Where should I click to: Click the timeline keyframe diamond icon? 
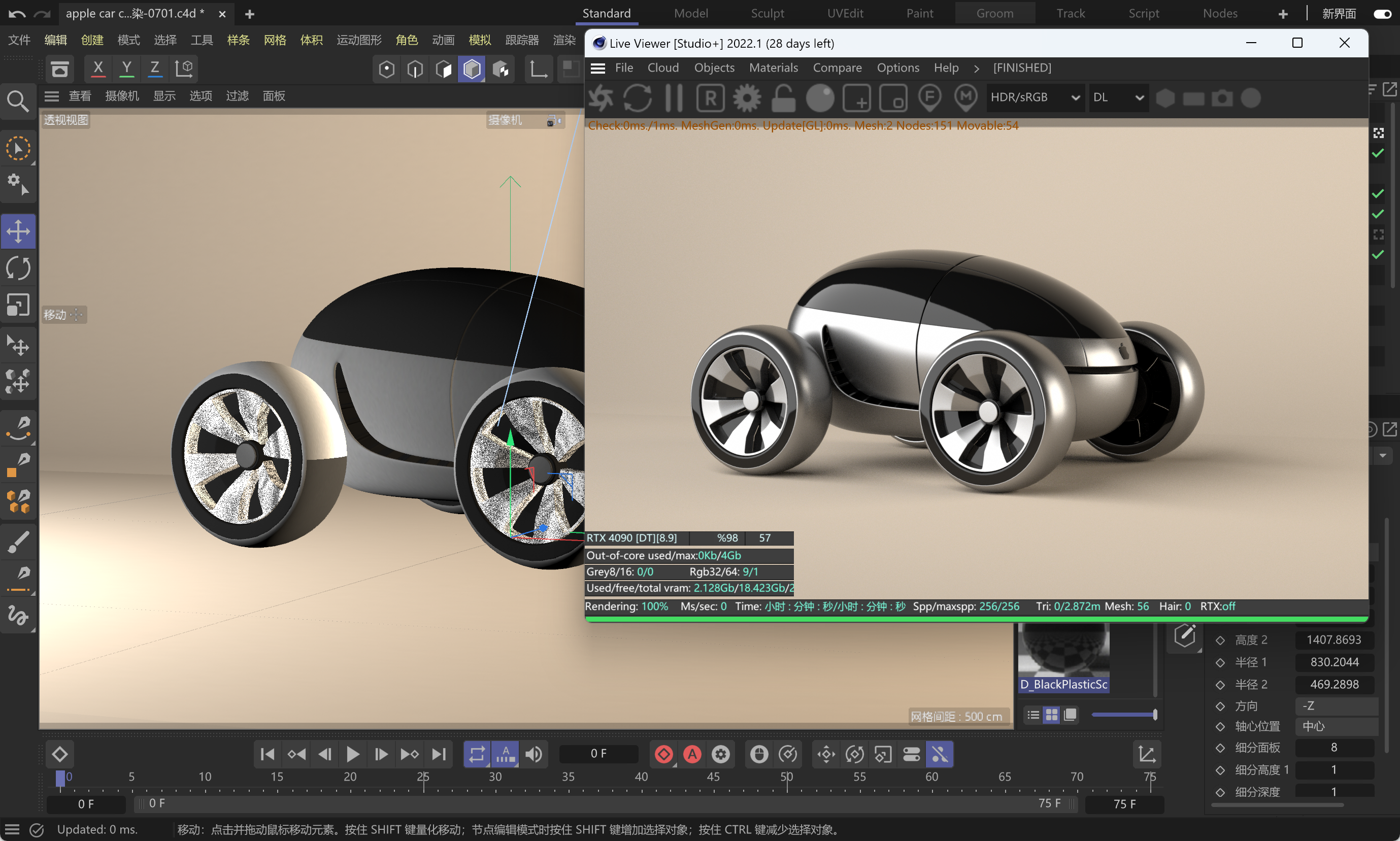click(x=60, y=754)
